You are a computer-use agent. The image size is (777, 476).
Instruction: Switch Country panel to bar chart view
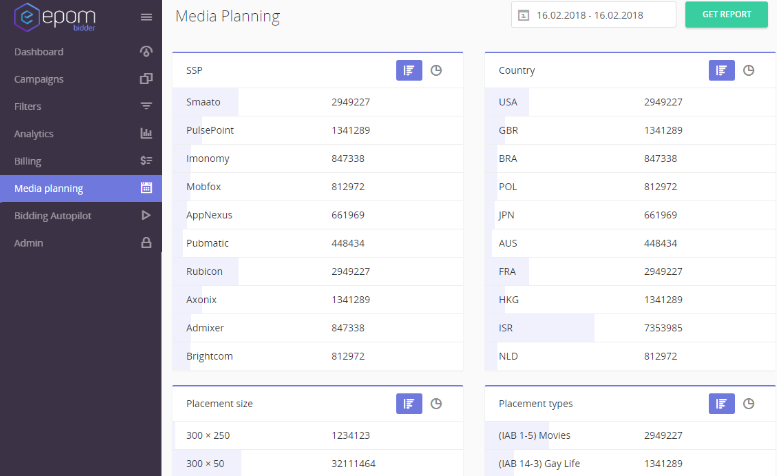722,70
